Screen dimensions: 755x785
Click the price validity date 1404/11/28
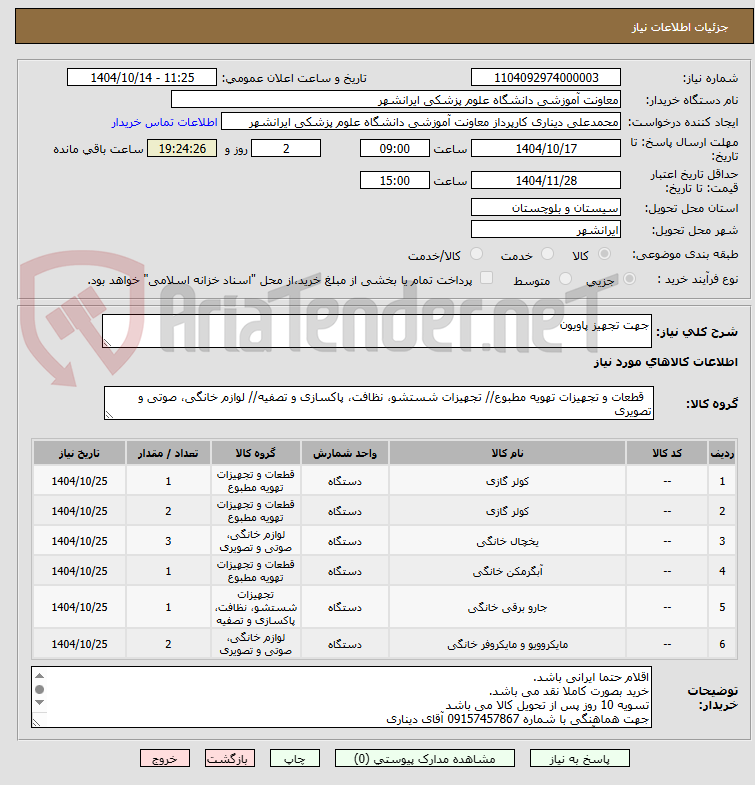546,180
